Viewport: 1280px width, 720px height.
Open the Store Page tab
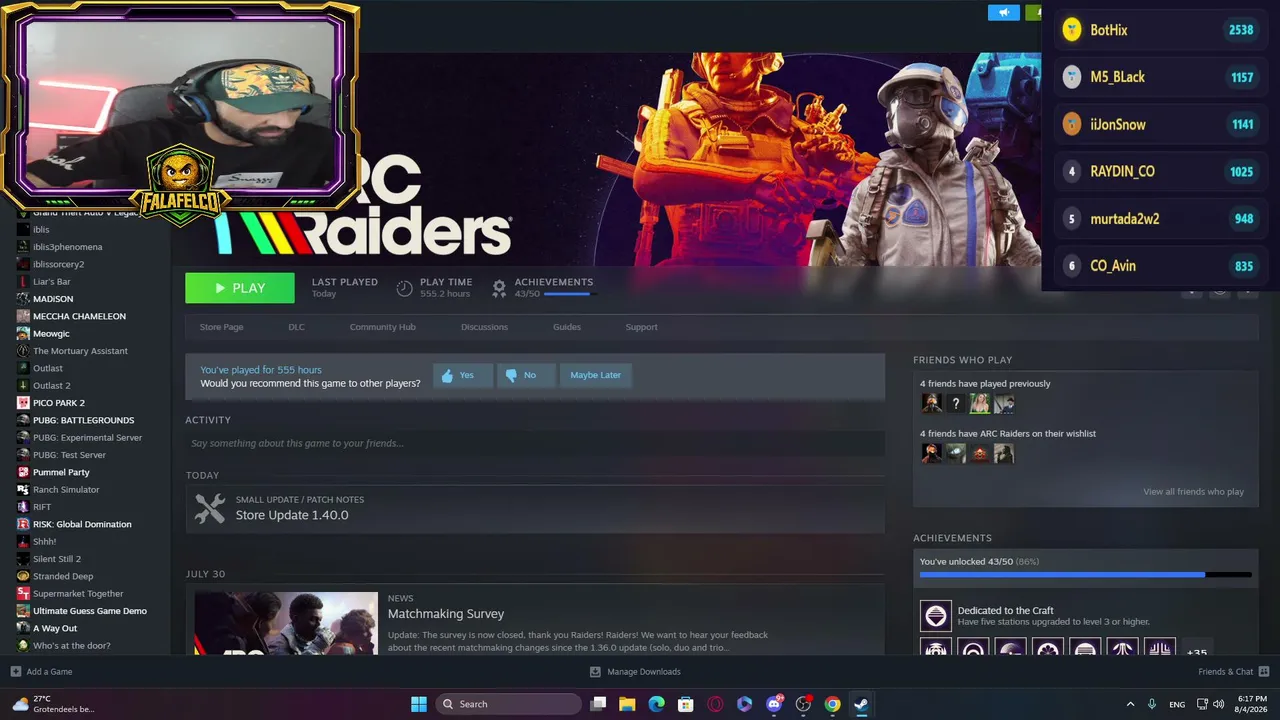click(221, 327)
